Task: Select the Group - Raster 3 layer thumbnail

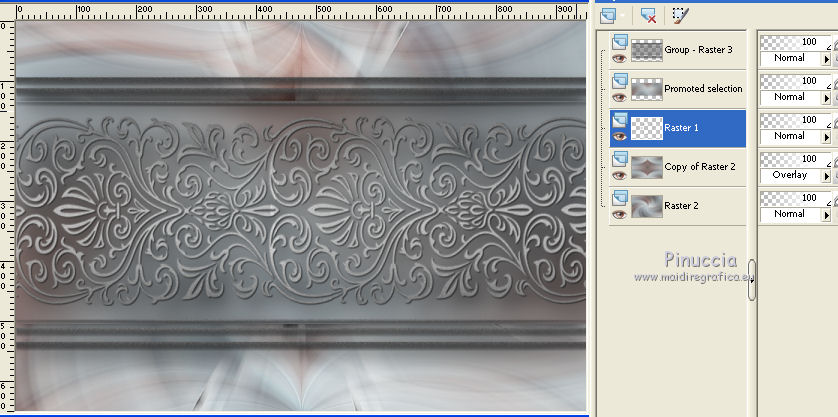Action: pyautogui.click(x=647, y=50)
